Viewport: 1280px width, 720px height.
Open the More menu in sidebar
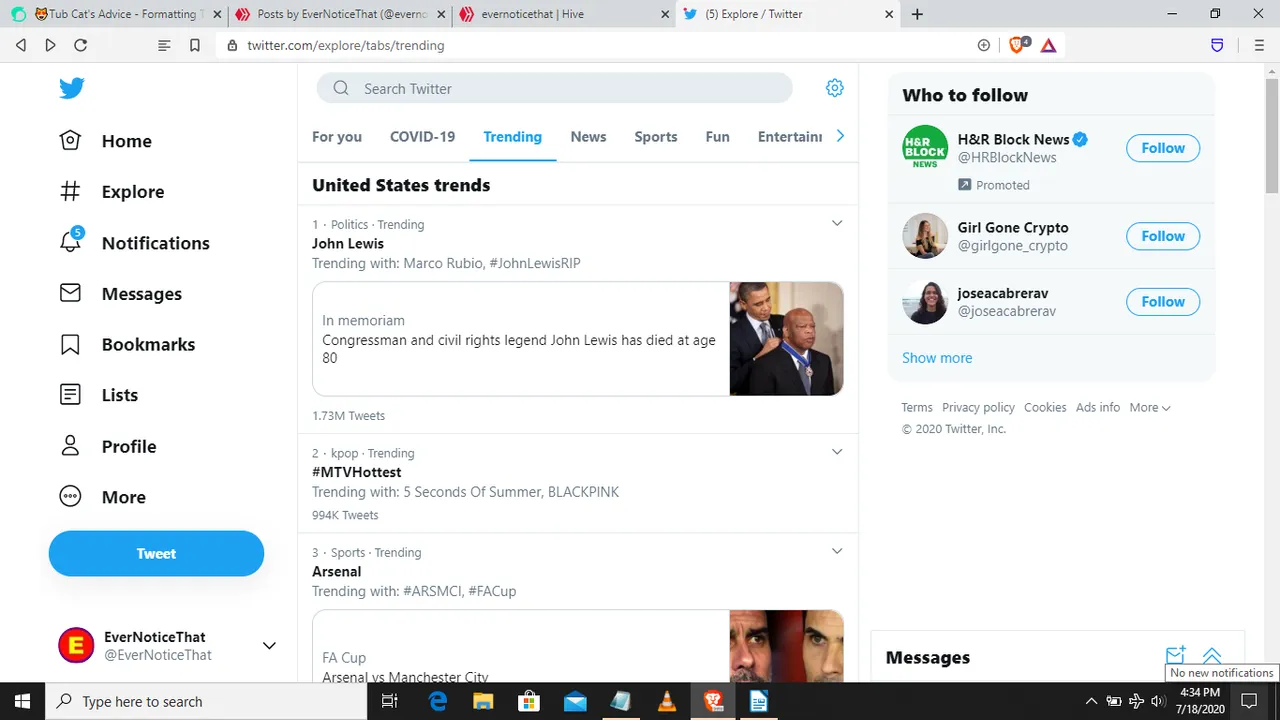tap(103, 497)
